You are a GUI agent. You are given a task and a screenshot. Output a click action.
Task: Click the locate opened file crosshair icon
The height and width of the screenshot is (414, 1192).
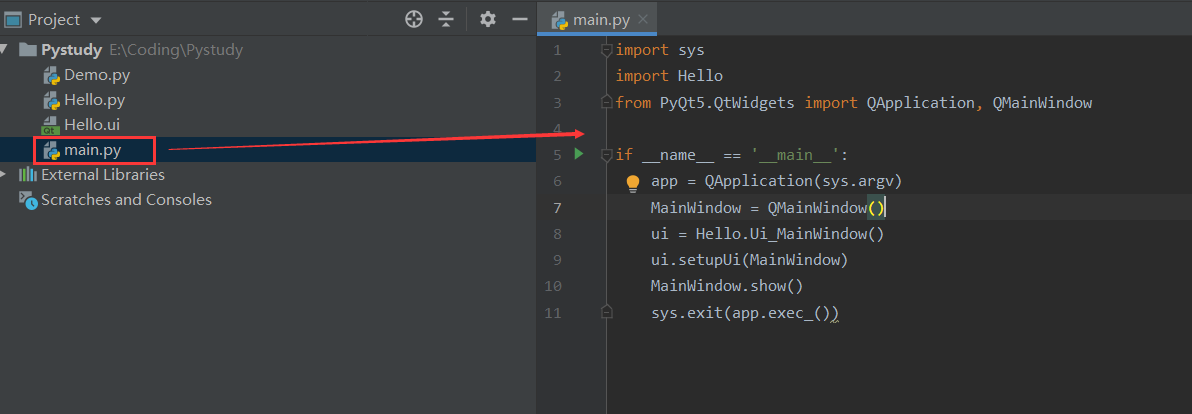coord(414,19)
